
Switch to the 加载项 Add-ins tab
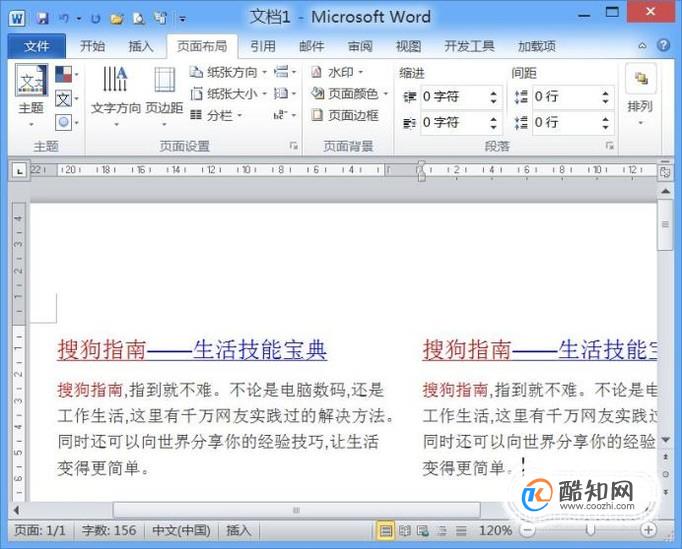pyautogui.click(x=537, y=46)
